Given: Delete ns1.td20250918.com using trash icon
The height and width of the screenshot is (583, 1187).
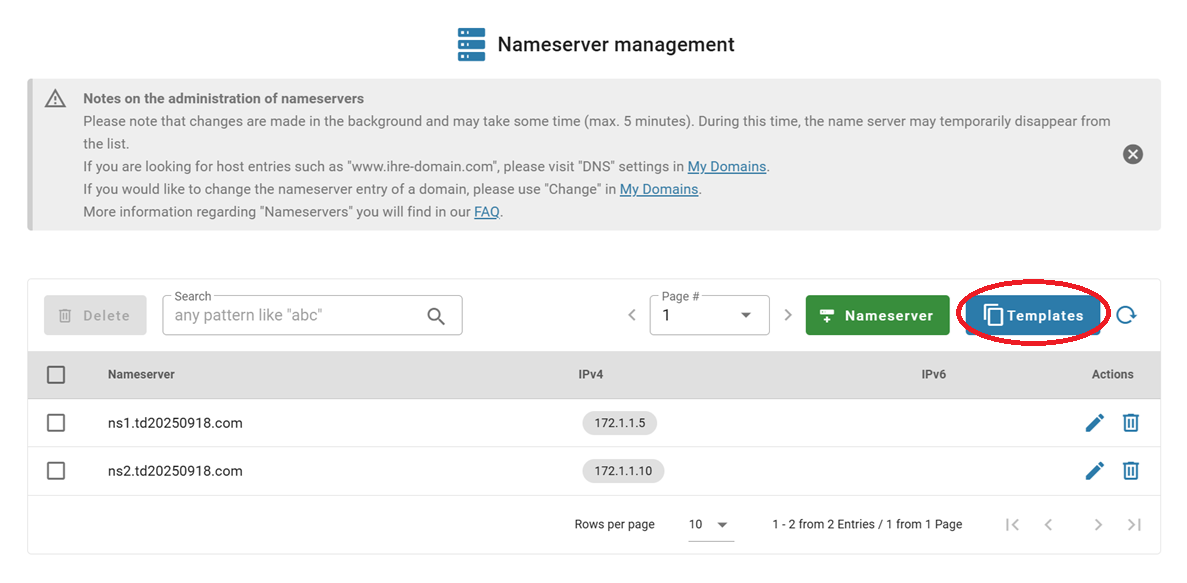Looking at the screenshot, I should point(1131,423).
